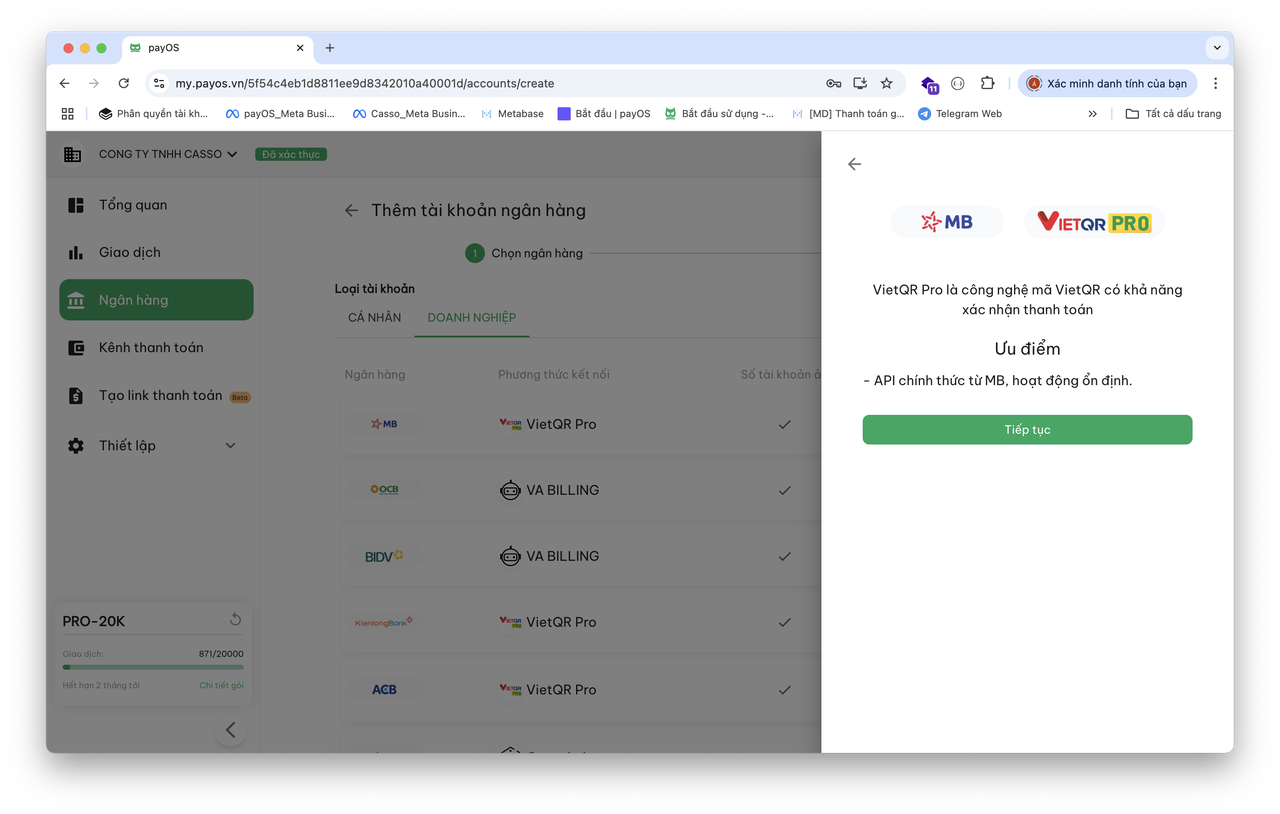Open the Tất cả dấu trang folder
The image size is (1280, 814).
click(1173, 114)
